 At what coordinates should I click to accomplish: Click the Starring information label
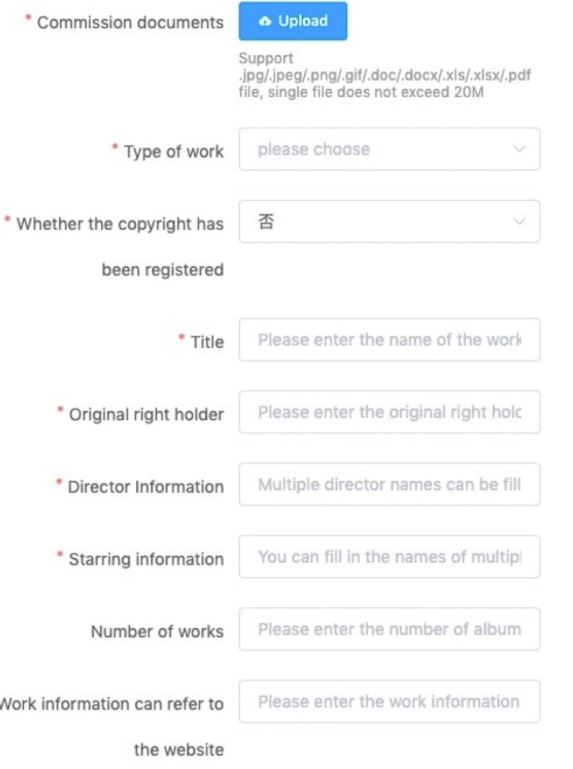pos(146,559)
